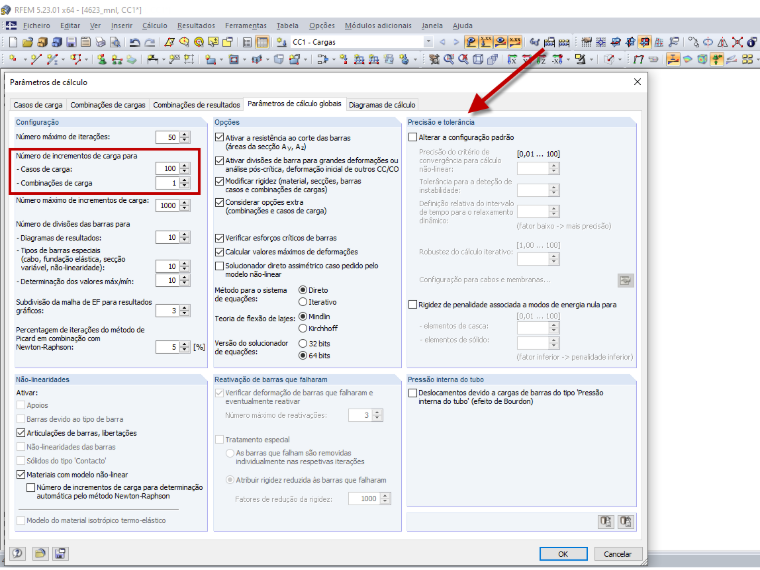Adjust 'Casos de carga' increments spinner
Viewport: 760px width, 570px height.
pyautogui.click(x=185, y=169)
